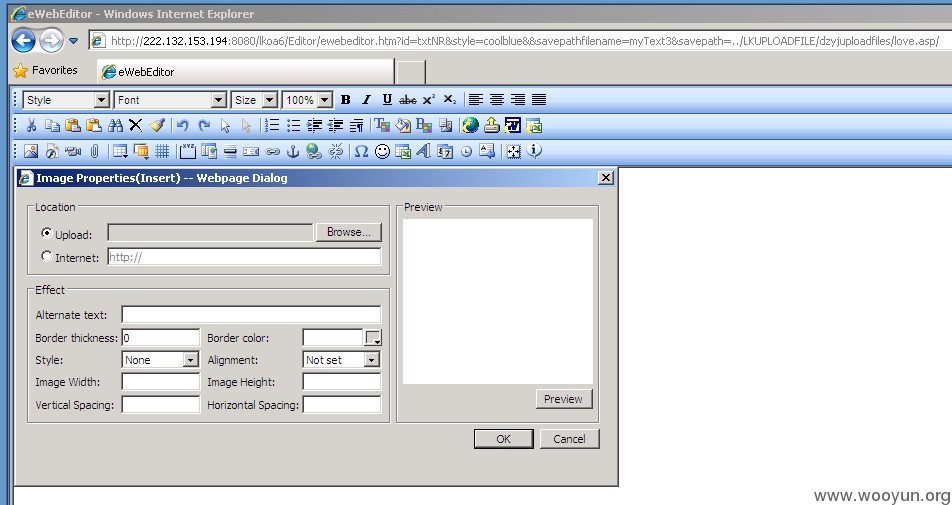Toggle italic formatting
952x505 pixels.
[366, 100]
